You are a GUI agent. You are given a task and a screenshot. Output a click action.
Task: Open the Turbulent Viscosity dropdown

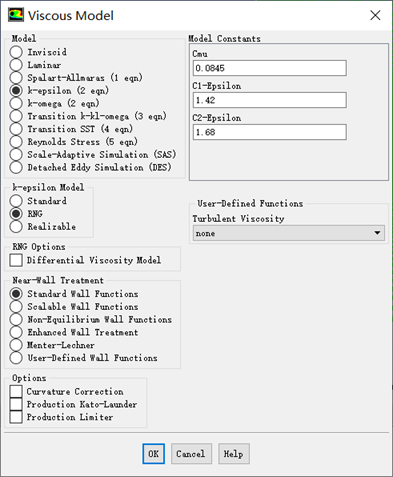289,233
